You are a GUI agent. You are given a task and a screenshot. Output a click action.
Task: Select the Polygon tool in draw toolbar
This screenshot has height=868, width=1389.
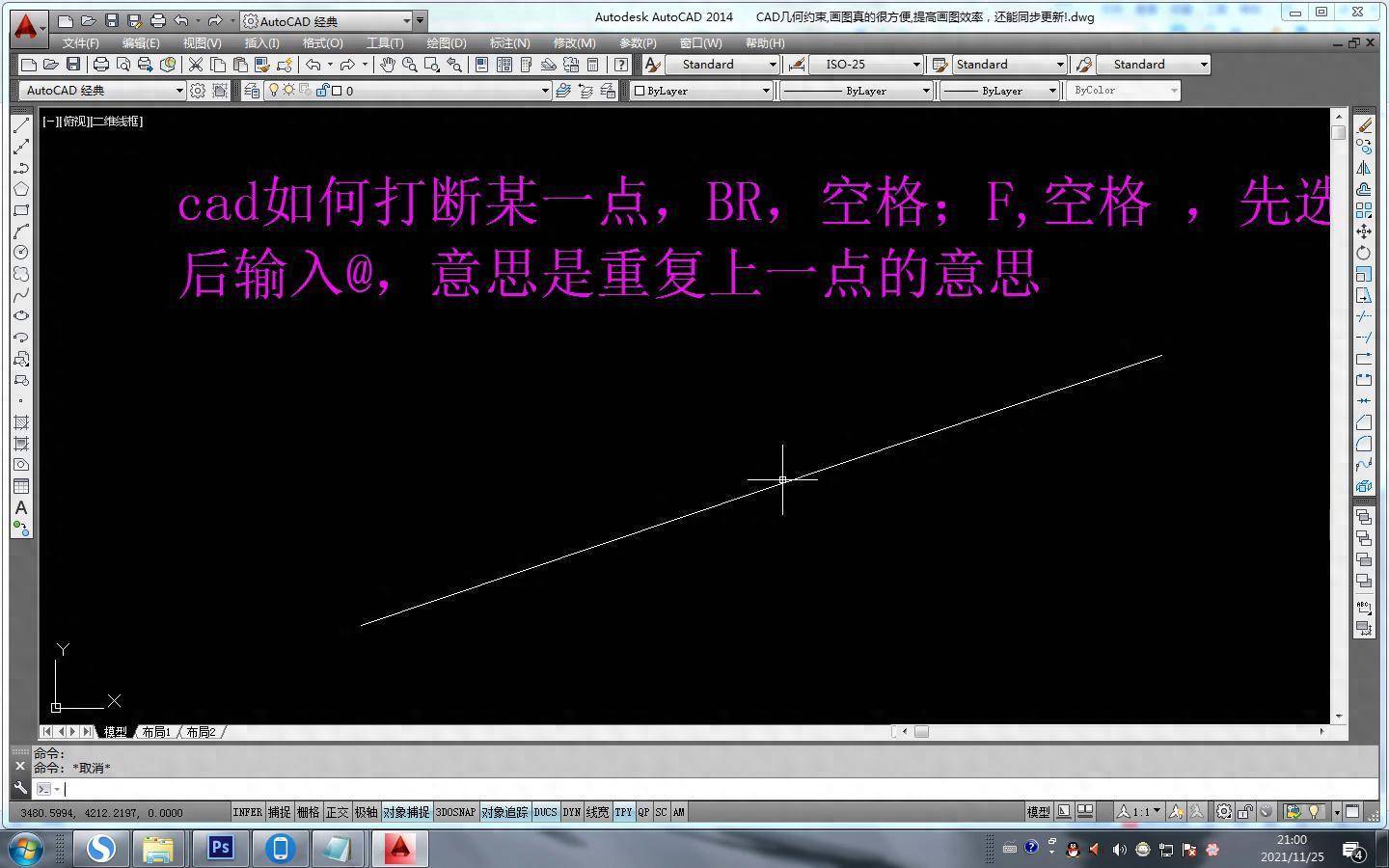click(21, 189)
